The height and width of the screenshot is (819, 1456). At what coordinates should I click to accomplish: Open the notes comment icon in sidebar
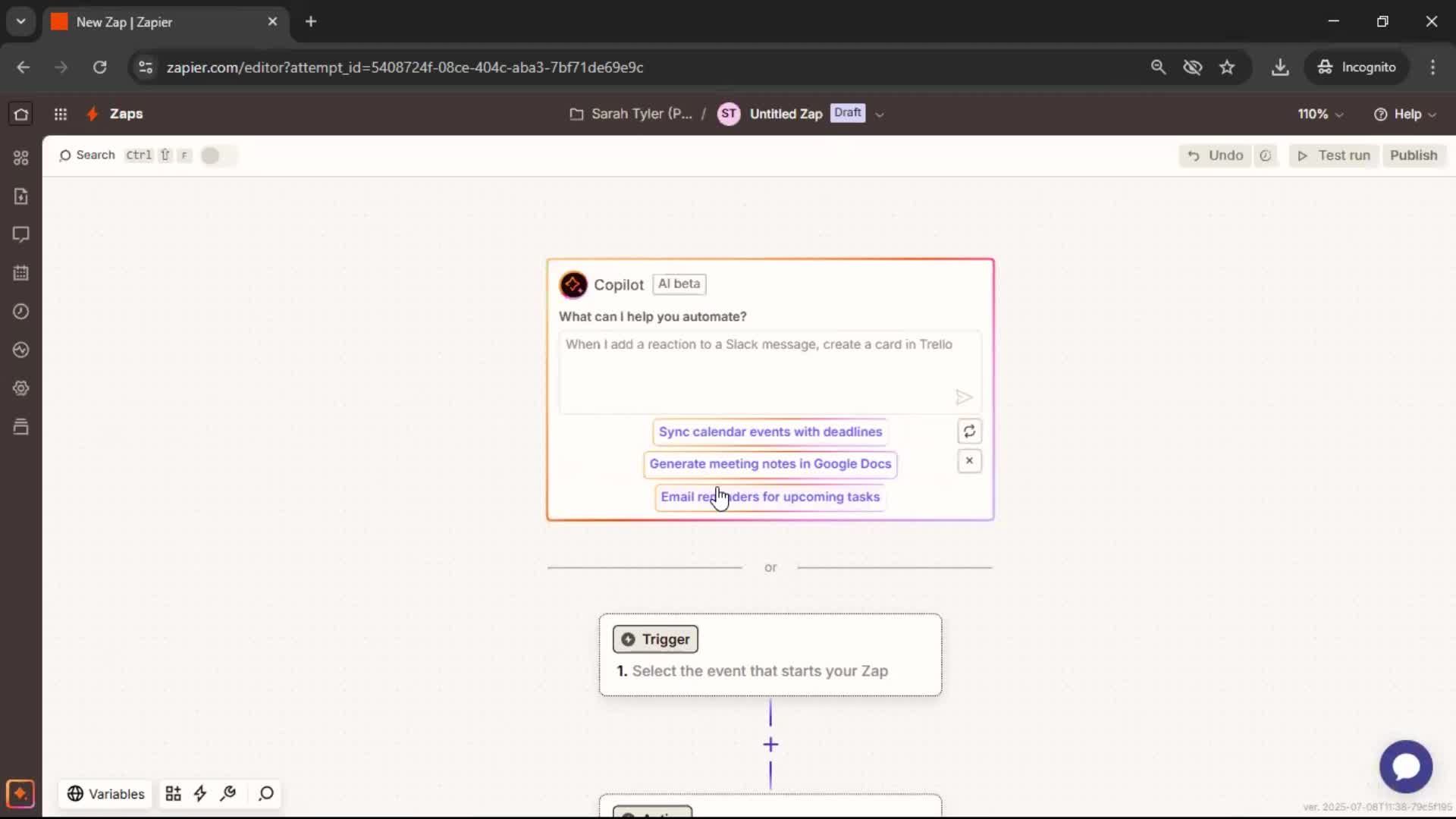[20, 234]
